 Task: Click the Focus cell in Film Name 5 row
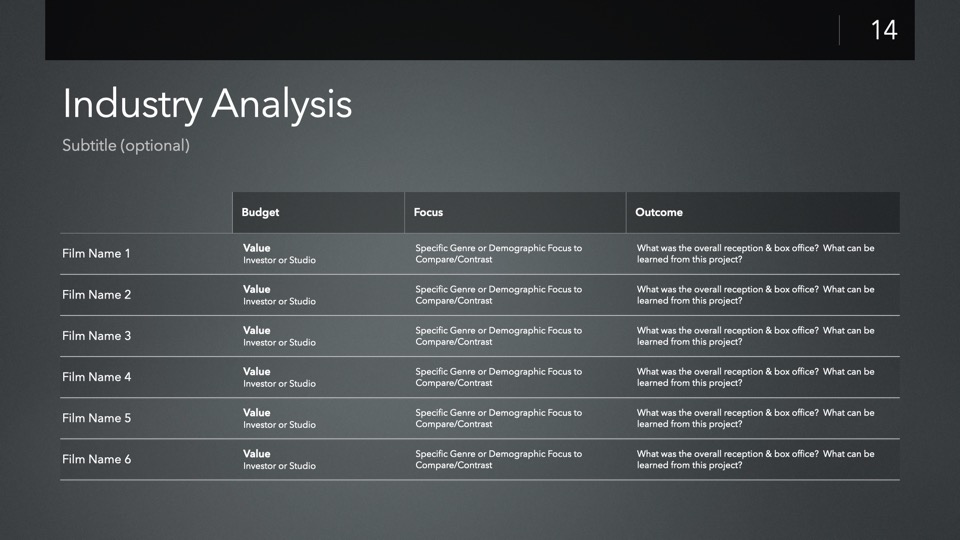pyautogui.click(x=498, y=418)
